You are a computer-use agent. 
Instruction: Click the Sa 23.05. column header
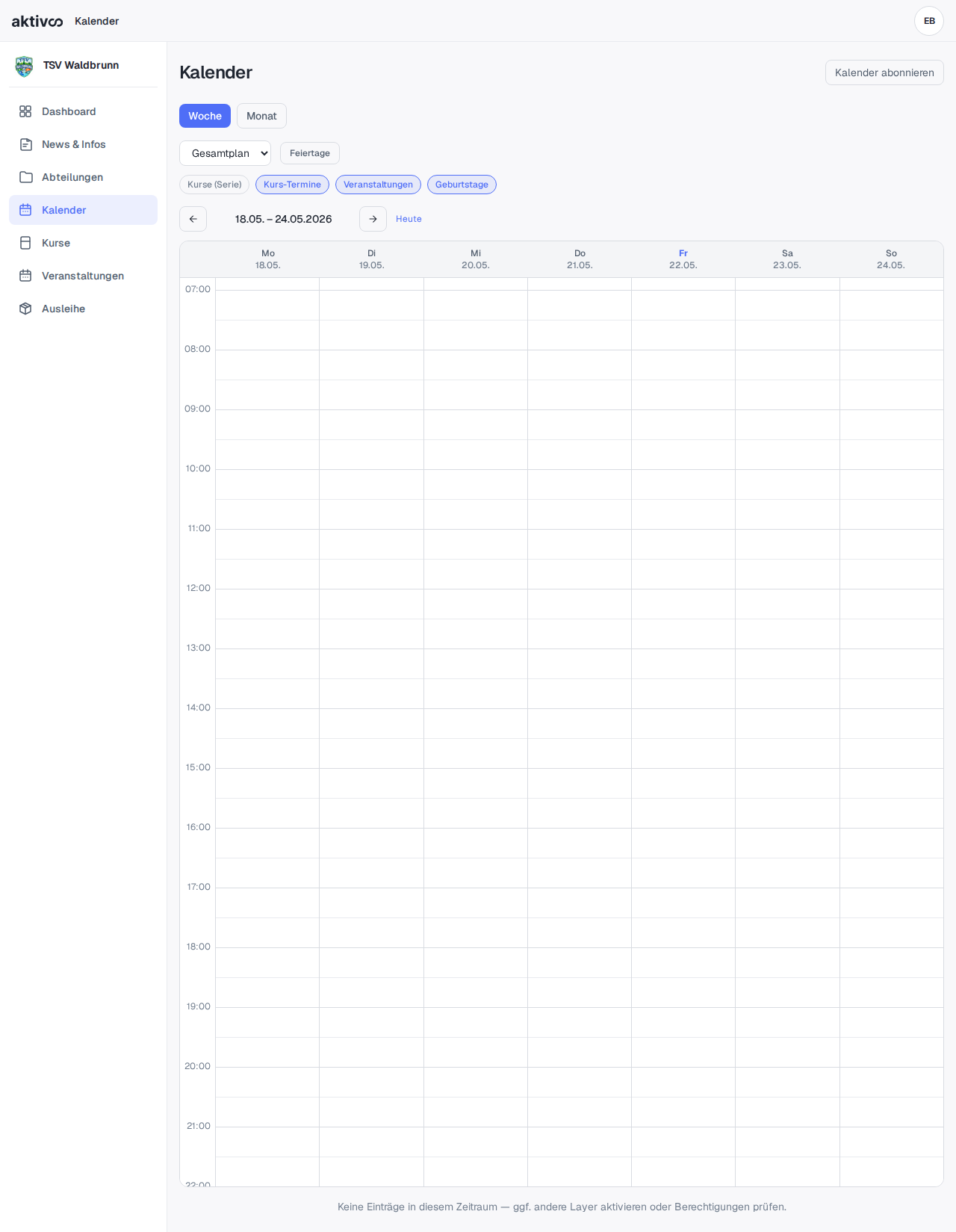click(787, 259)
